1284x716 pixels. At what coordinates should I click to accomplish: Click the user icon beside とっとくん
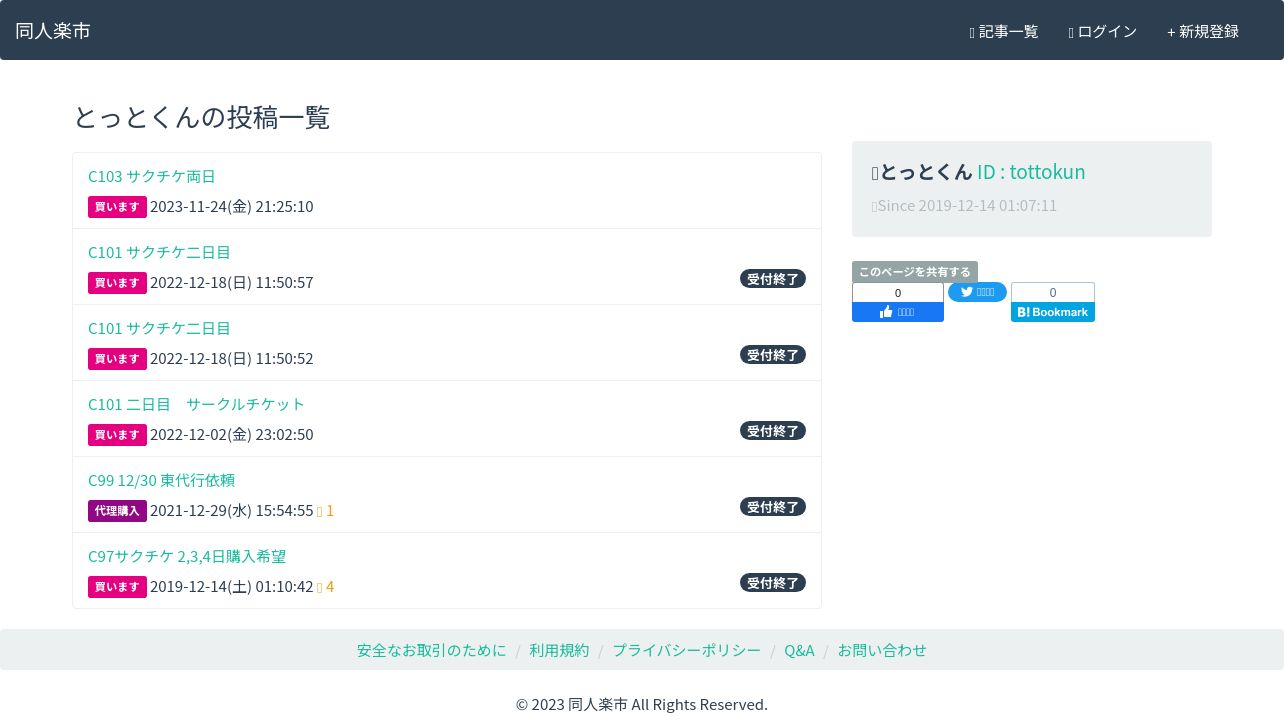point(875,173)
